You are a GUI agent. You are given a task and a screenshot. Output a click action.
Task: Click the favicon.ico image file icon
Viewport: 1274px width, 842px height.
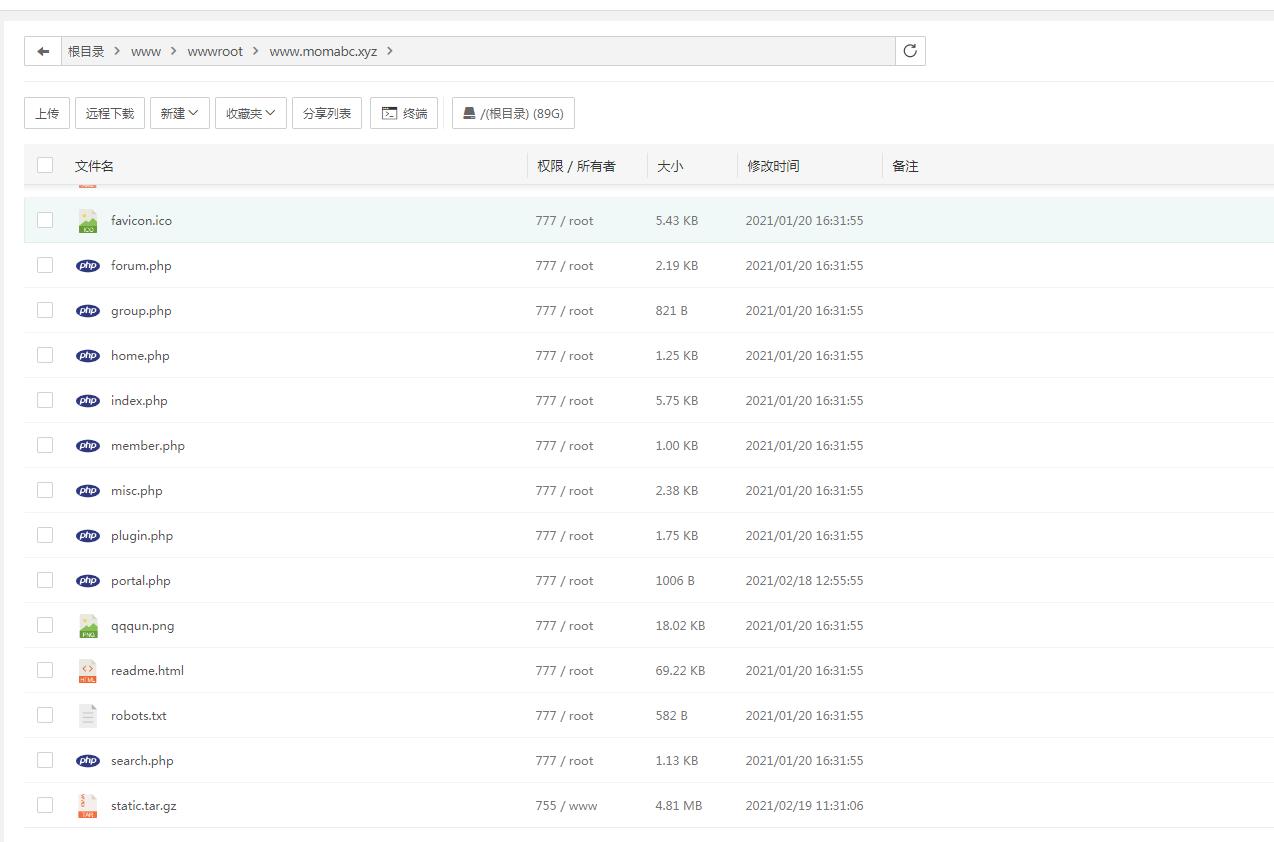(x=88, y=221)
